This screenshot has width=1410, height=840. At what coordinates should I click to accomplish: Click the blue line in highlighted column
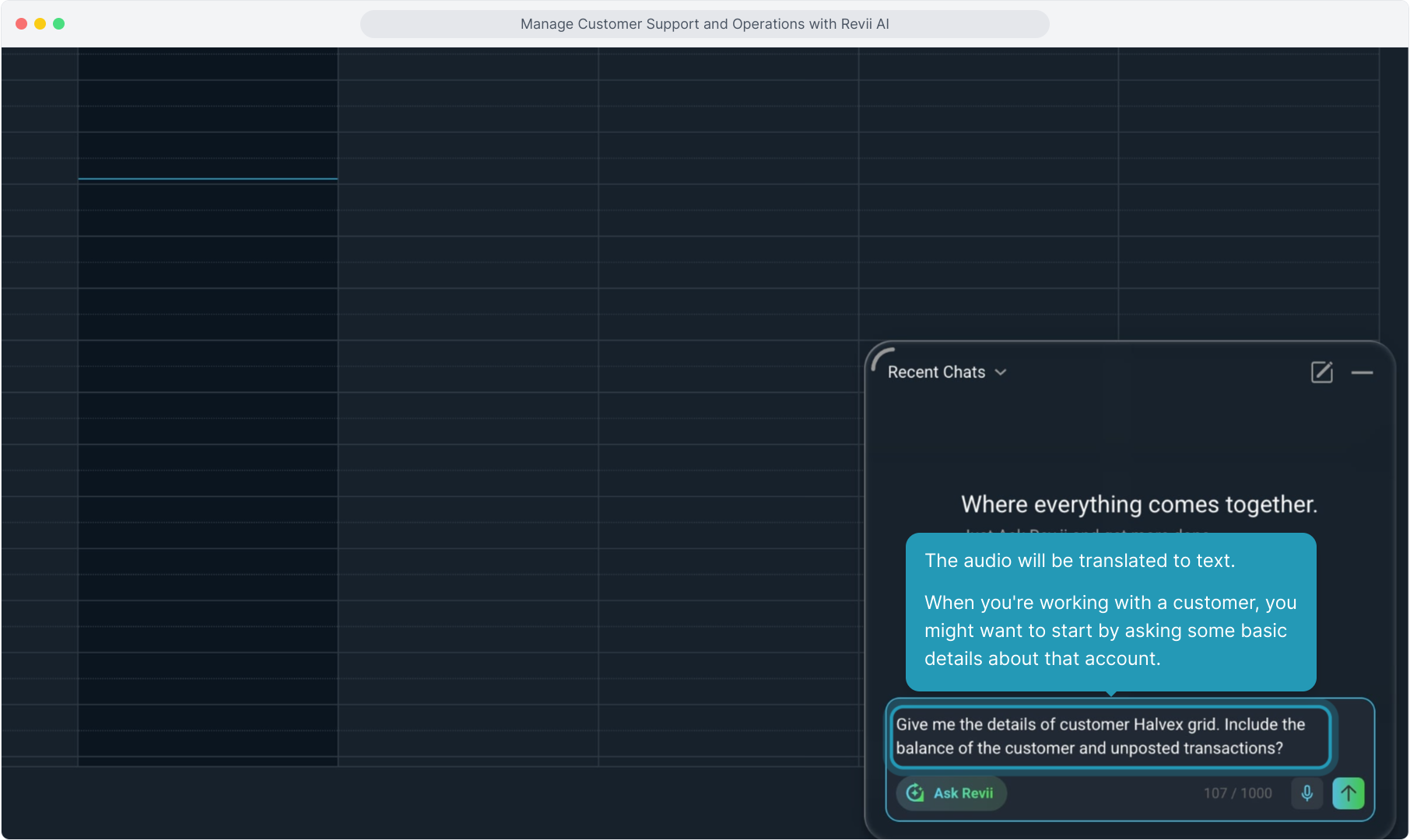[x=208, y=179]
